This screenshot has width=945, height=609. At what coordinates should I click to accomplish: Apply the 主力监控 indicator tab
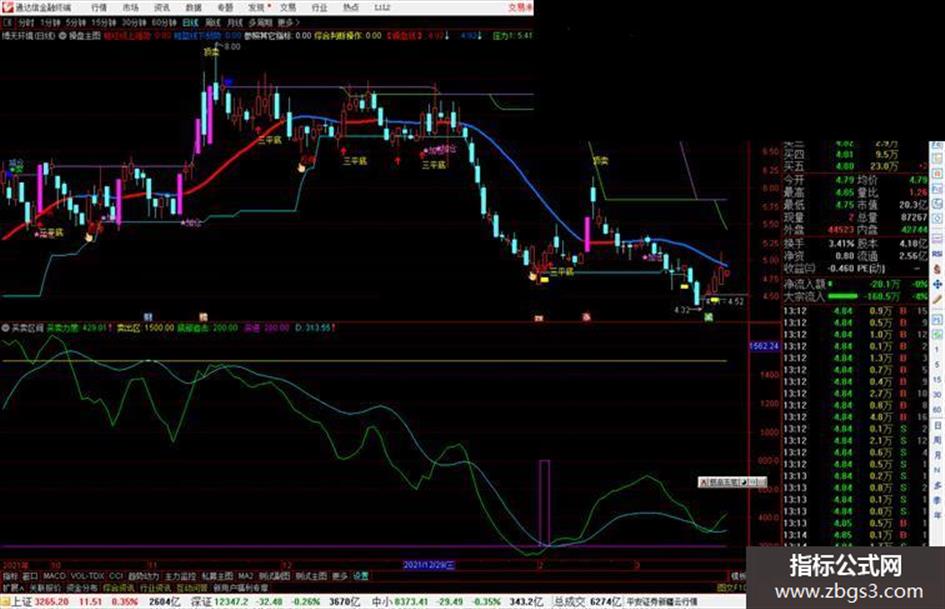click(180, 576)
